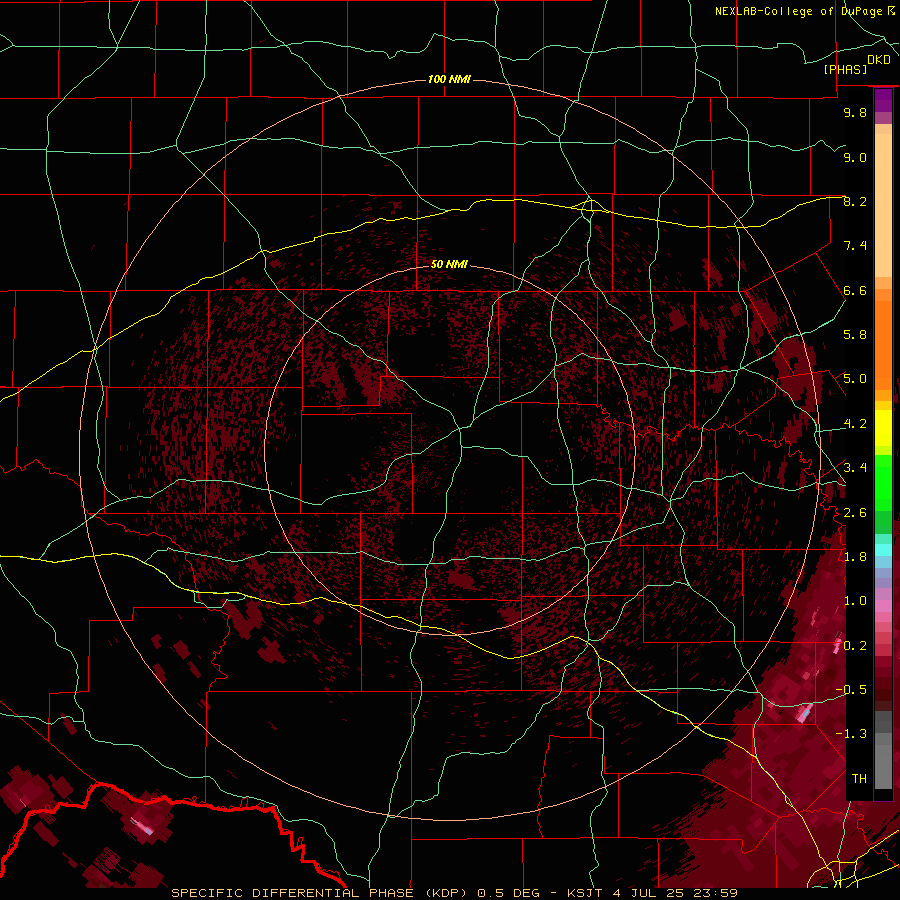The height and width of the screenshot is (900, 900).
Task: Click the 1.0 value on color scale
Action: tap(855, 601)
